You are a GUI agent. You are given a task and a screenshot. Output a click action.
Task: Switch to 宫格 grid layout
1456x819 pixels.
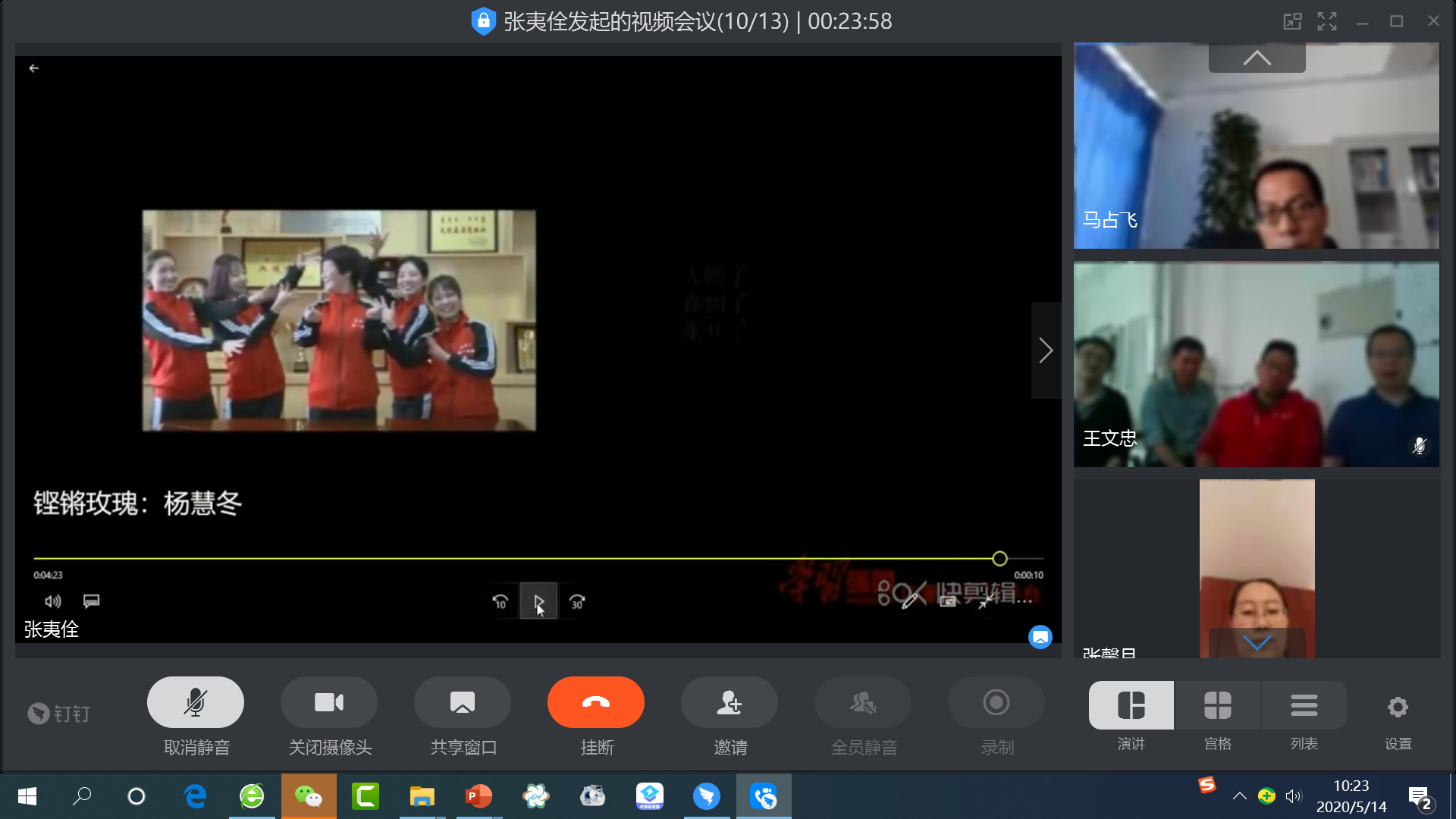click(x=1218, y=705)
